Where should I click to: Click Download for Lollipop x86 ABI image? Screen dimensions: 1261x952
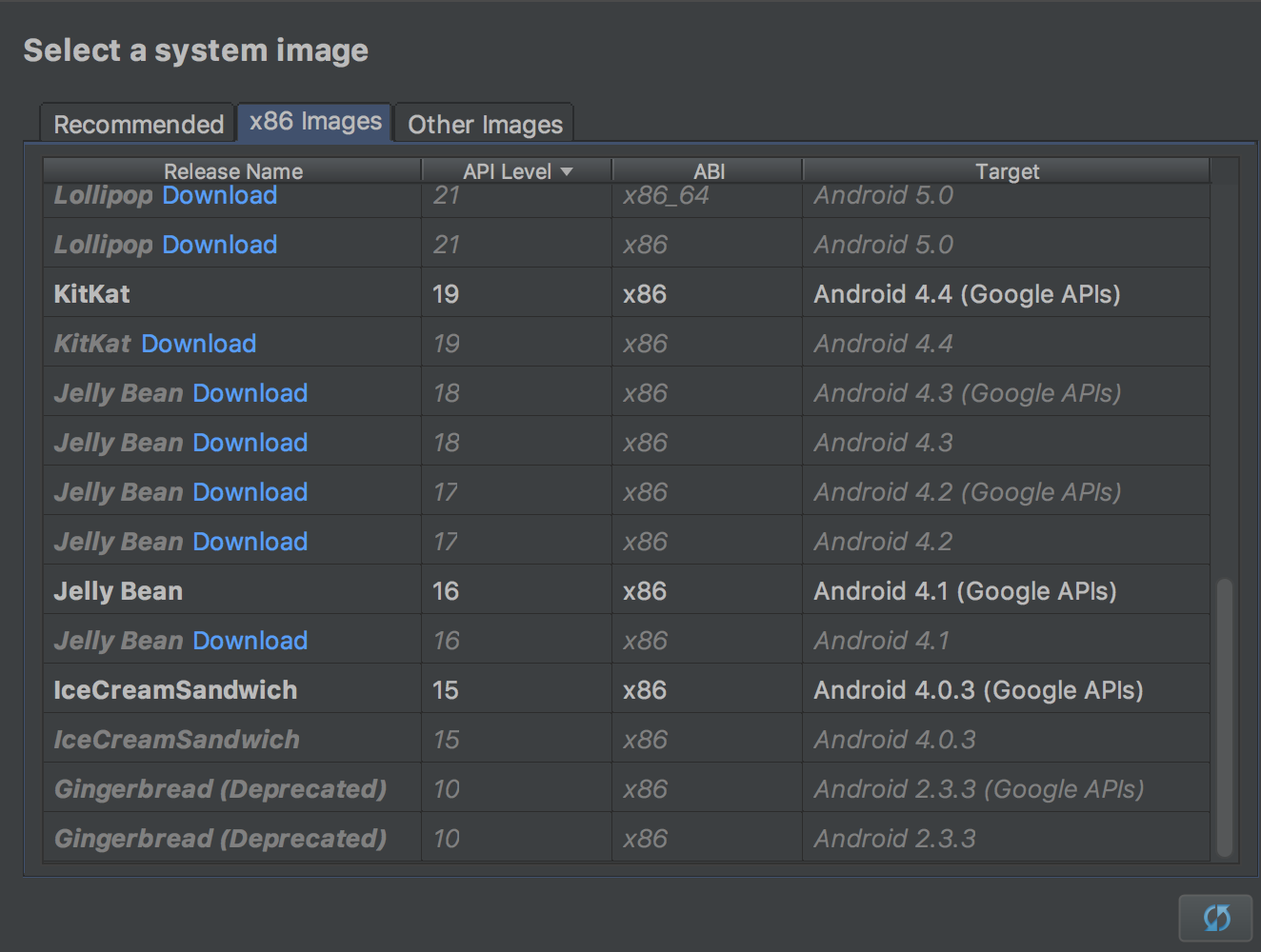click(x=219, y=245)
